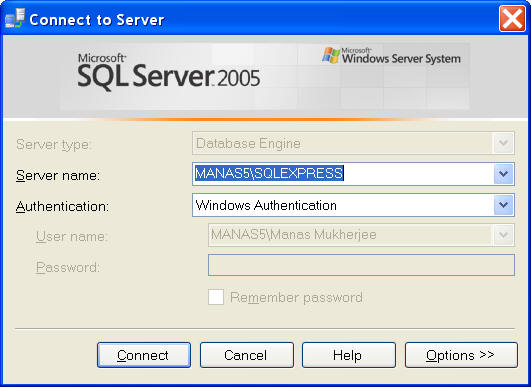This screenshot has height=387, width=531.
Task: Click the Microsoft SQL Server 2005 logo
Action: (x=168, y=71)
